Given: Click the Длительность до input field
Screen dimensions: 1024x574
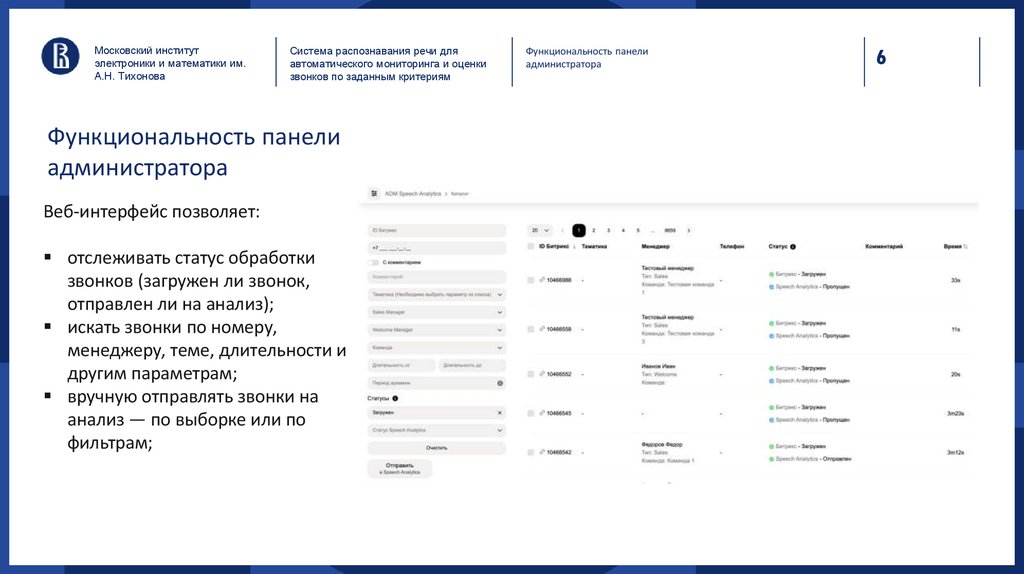Looking at the screenshot, I should pos(472,365).
